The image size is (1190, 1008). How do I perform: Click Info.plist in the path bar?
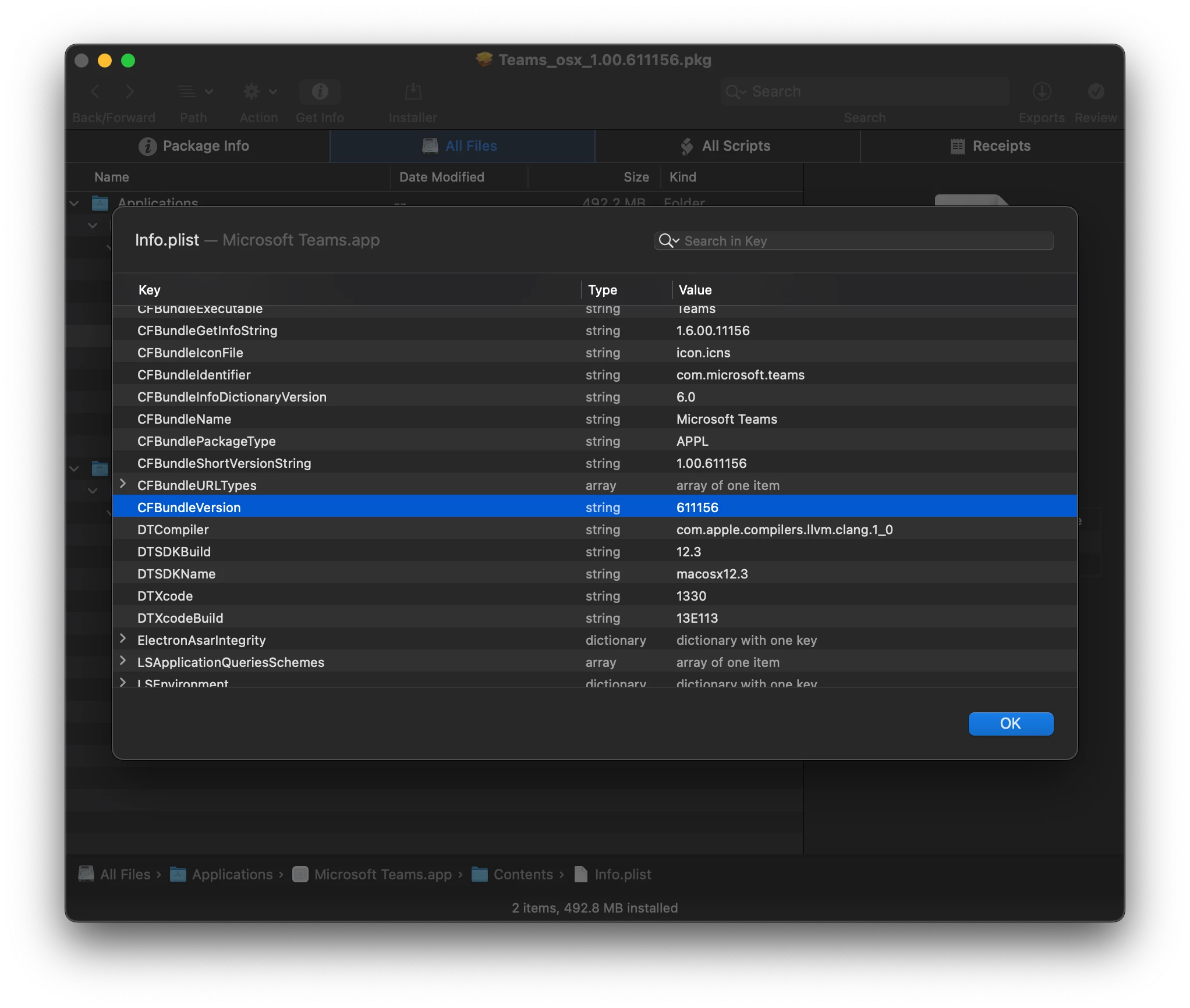pyautogui.click(x=612, y=874)
